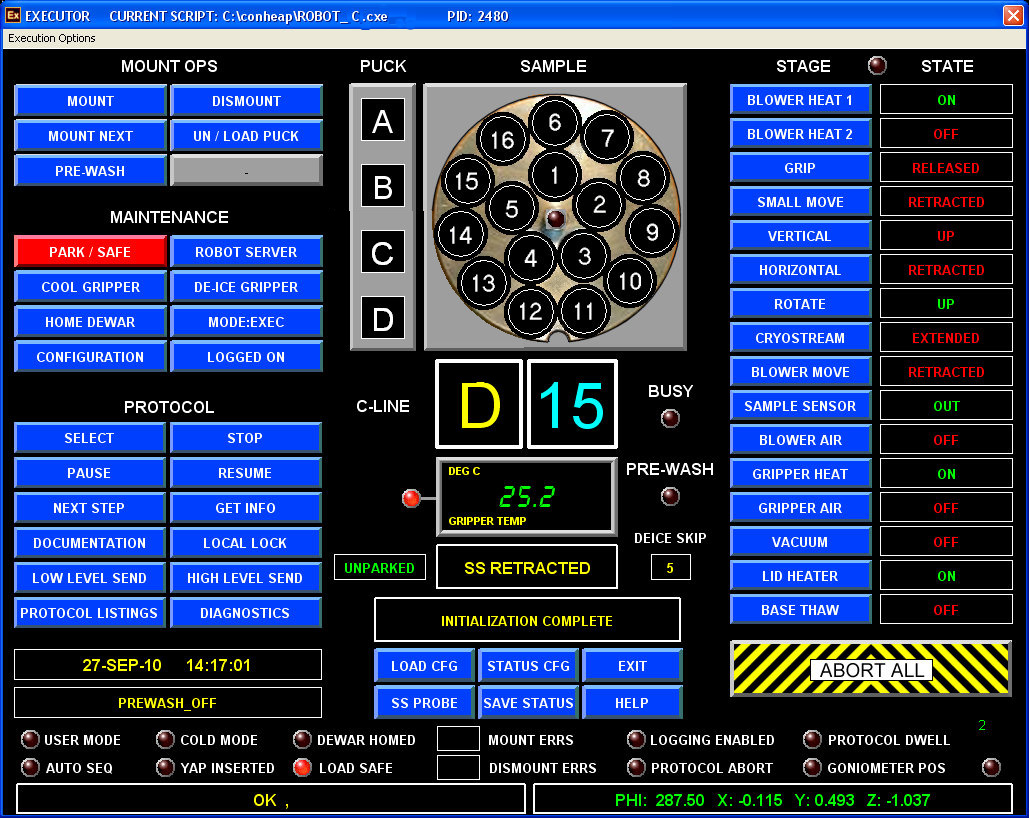Screen dimensions: 1029x818
Task: Select sample position 15 on the puck
Action: coord(466,182)
